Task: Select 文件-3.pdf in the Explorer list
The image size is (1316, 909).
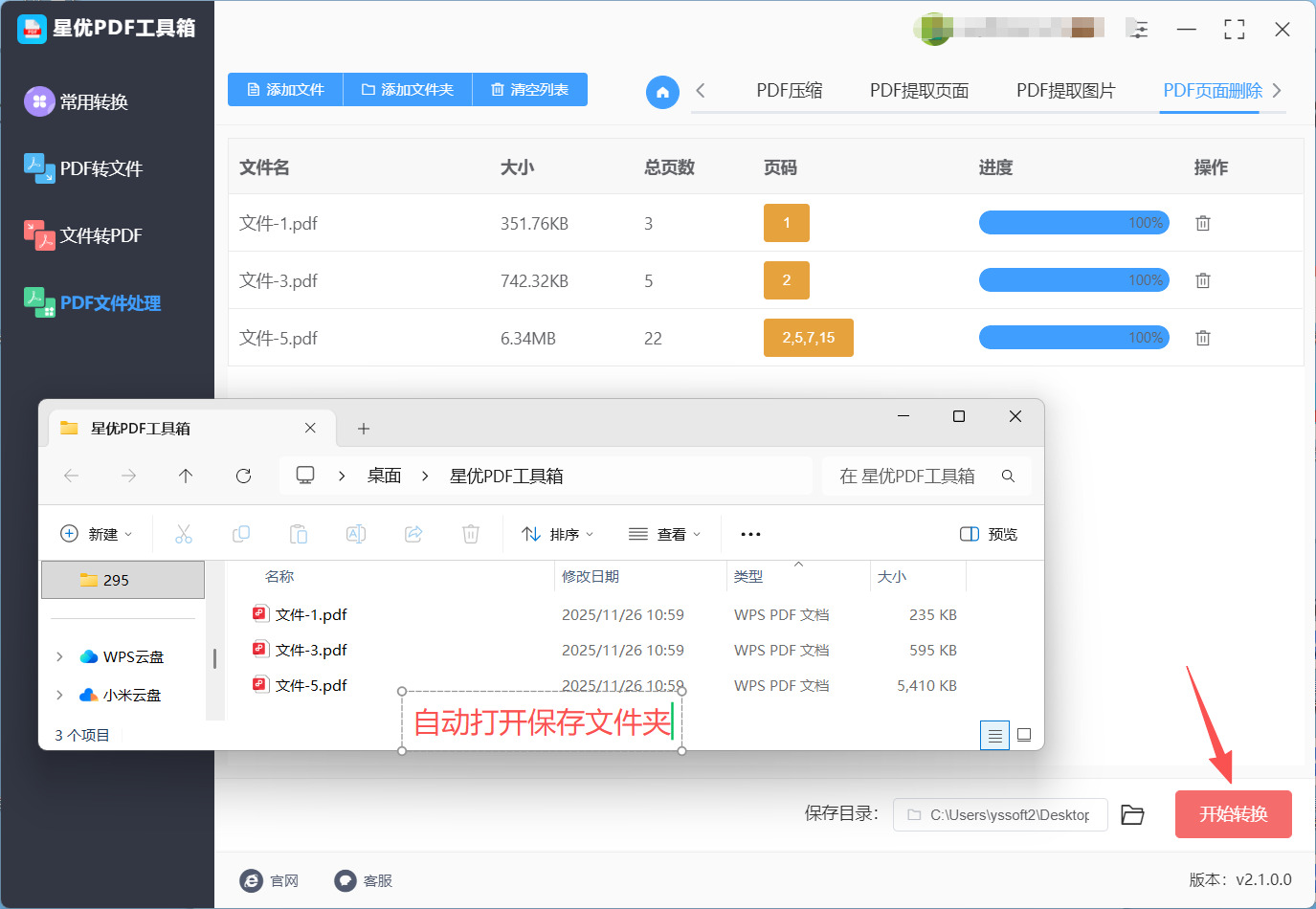Action: tap(311, 650)
